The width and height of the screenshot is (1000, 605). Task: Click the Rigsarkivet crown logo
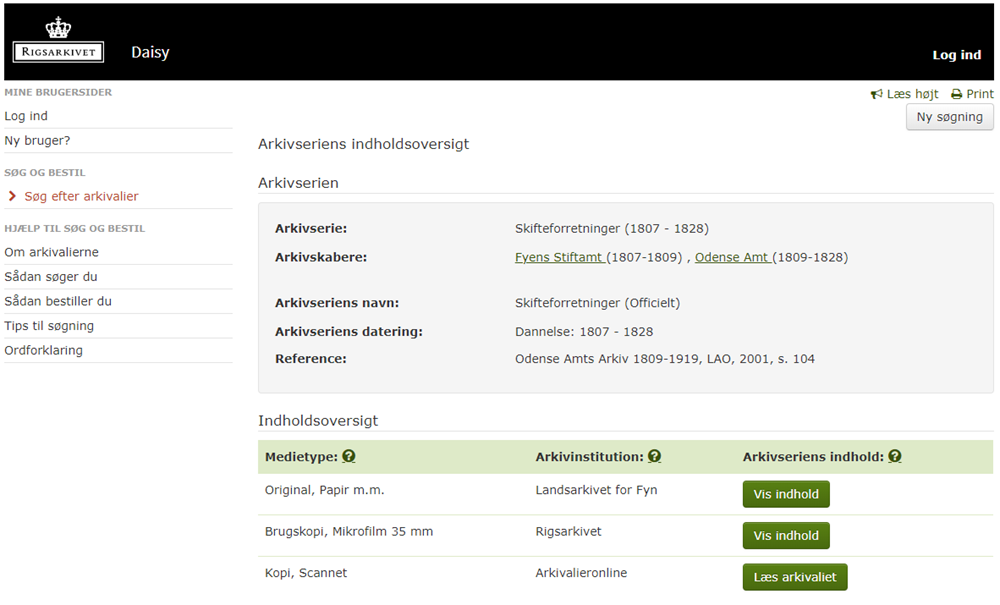click(58, 40)
